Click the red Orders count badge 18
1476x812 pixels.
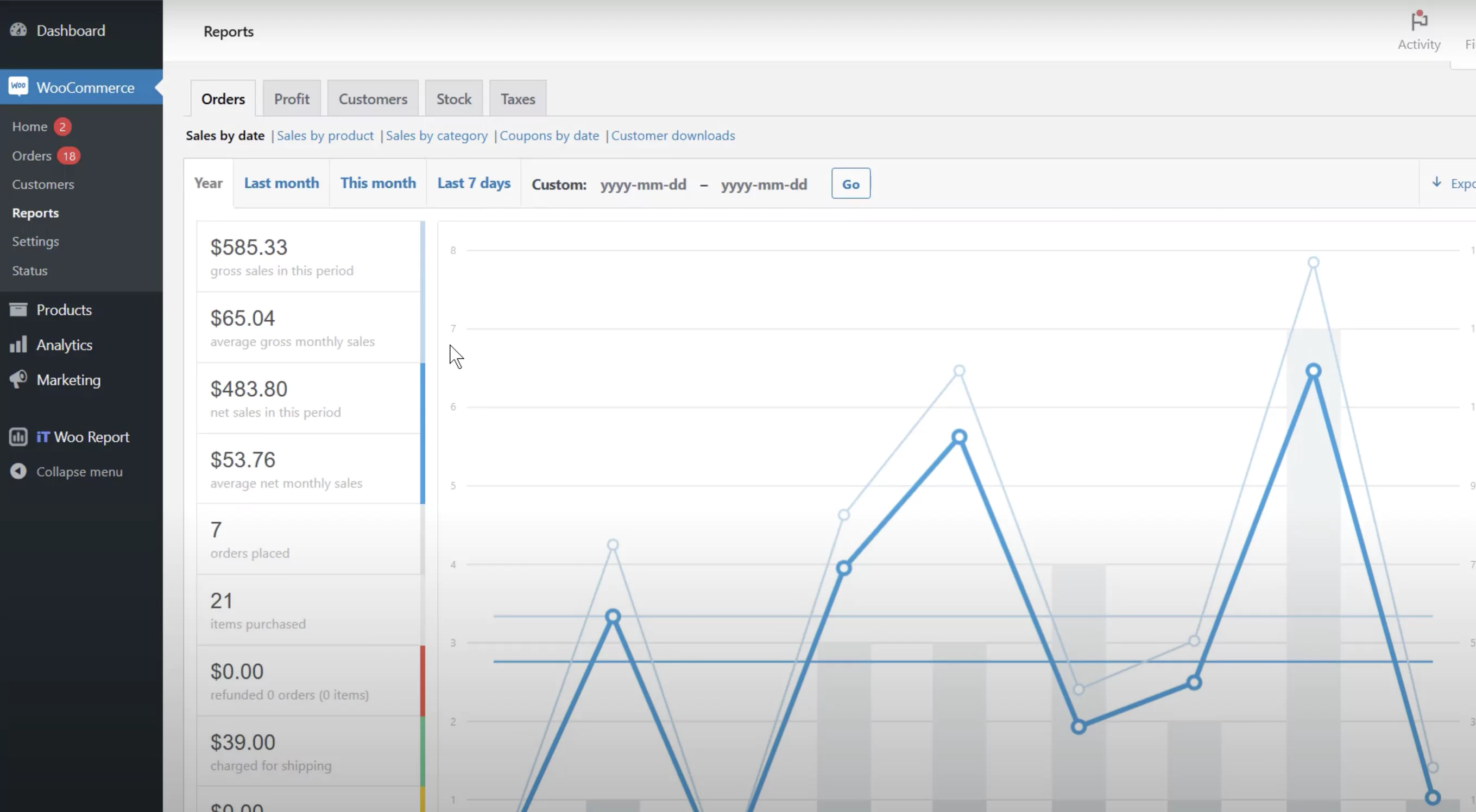(x=69, y=156)
